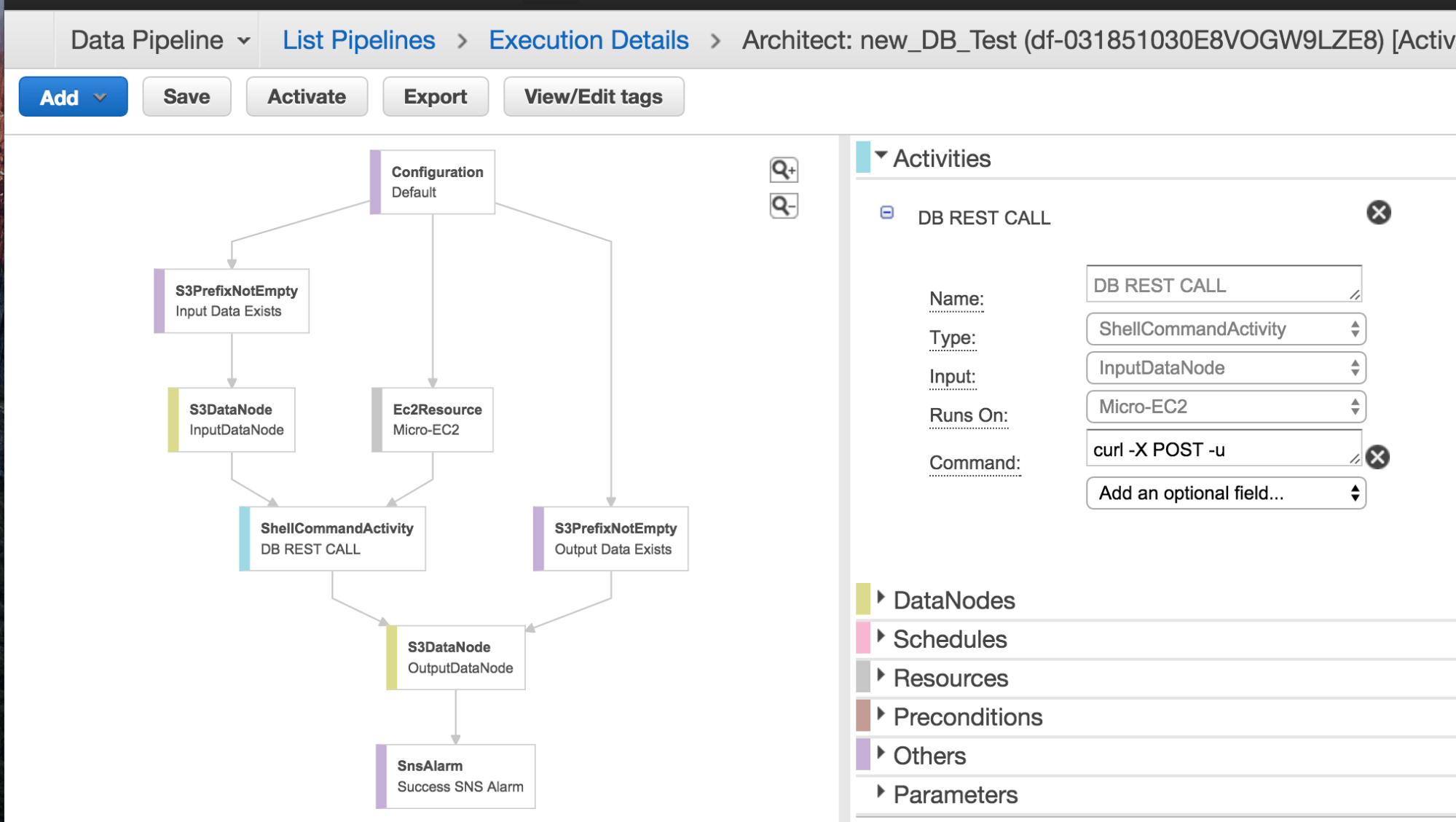Open the Add an optional field dropdown
This screenshot has width=1456, height=822.
[x=1224, y=493]
